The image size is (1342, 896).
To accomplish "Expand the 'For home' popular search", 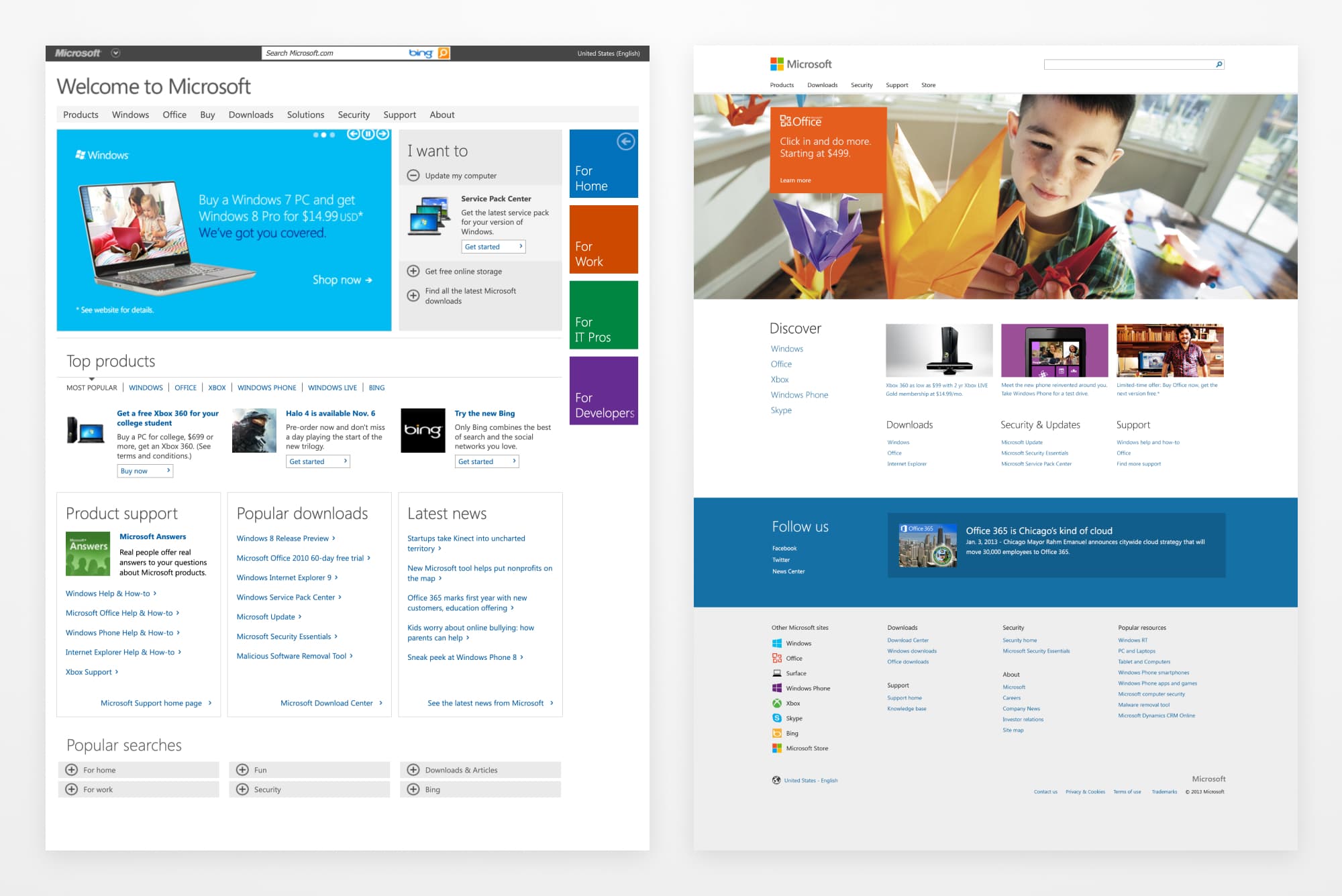I will point(72,770).
